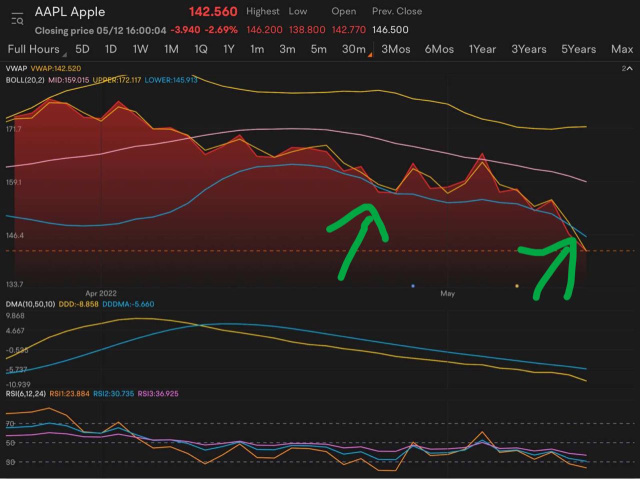The width and height of the screenshot is (640, 479).
Task: Click the DDD:-8.858 value
Action: point(78,304)
